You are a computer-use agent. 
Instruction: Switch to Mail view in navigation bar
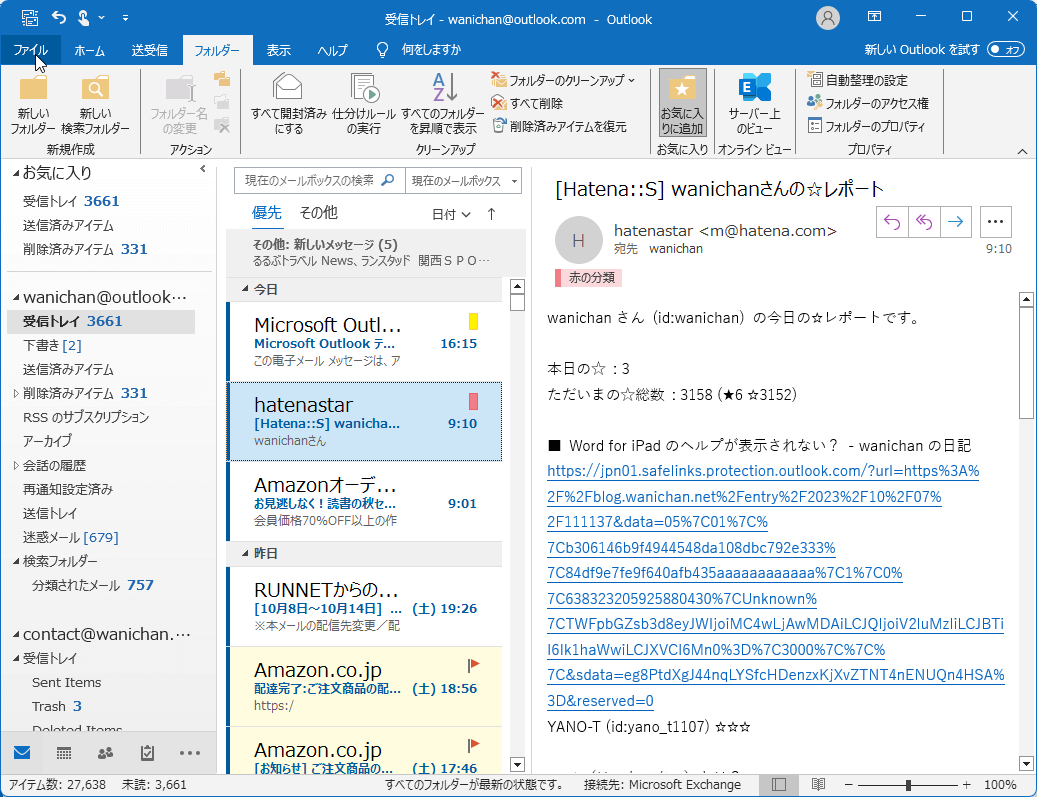point(22,753)
